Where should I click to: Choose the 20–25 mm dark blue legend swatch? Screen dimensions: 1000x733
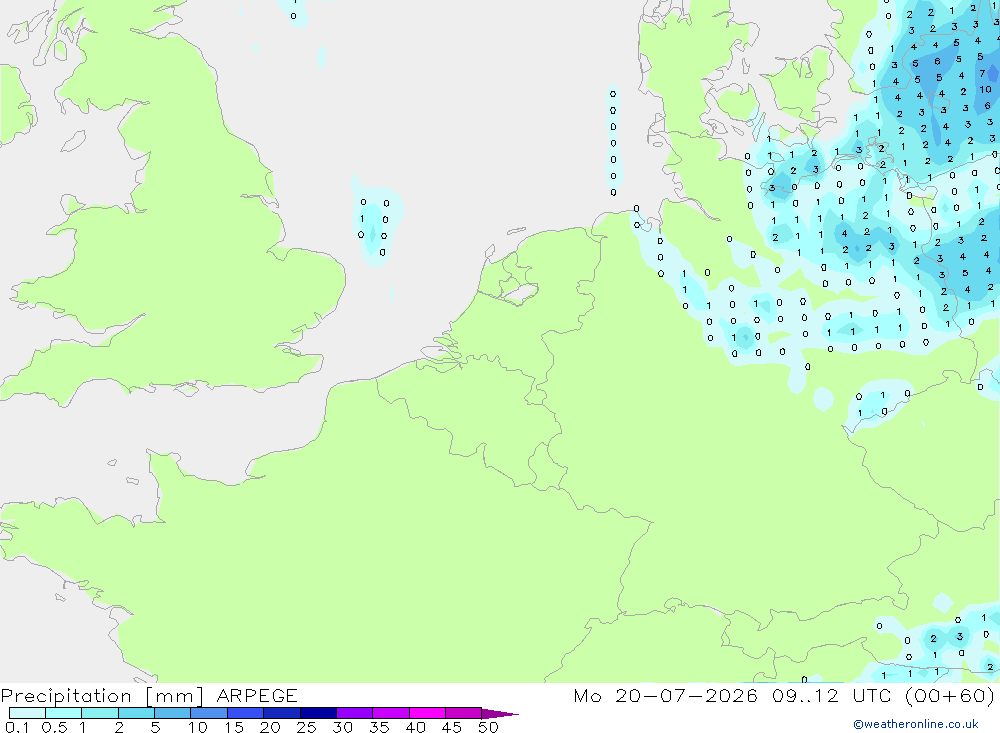[282, 713]
